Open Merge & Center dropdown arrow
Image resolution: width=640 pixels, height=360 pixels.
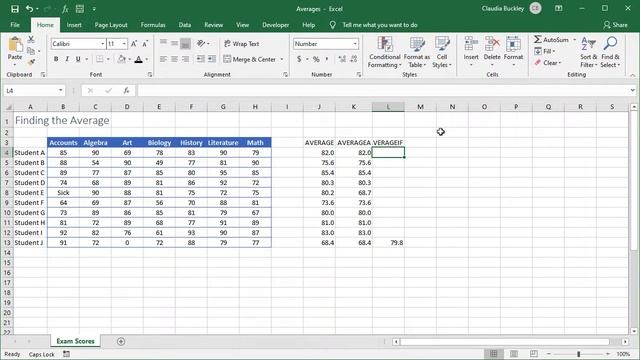282,60
